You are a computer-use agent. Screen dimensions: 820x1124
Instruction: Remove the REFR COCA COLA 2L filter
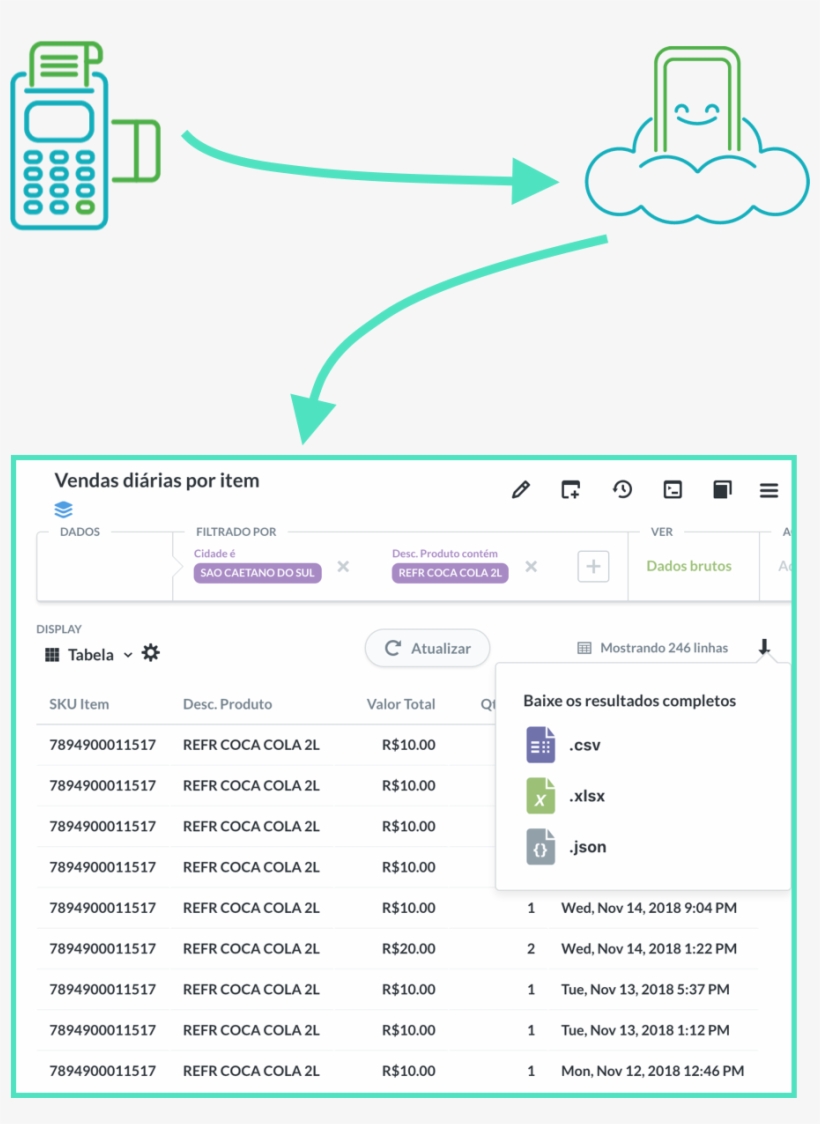click(531, 566)
